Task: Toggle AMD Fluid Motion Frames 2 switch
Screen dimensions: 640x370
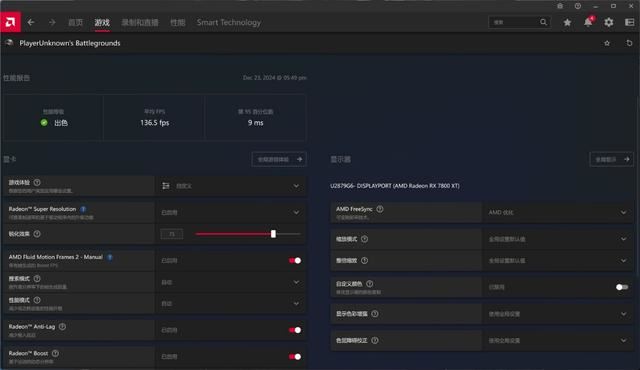Action: pos(295,260)
